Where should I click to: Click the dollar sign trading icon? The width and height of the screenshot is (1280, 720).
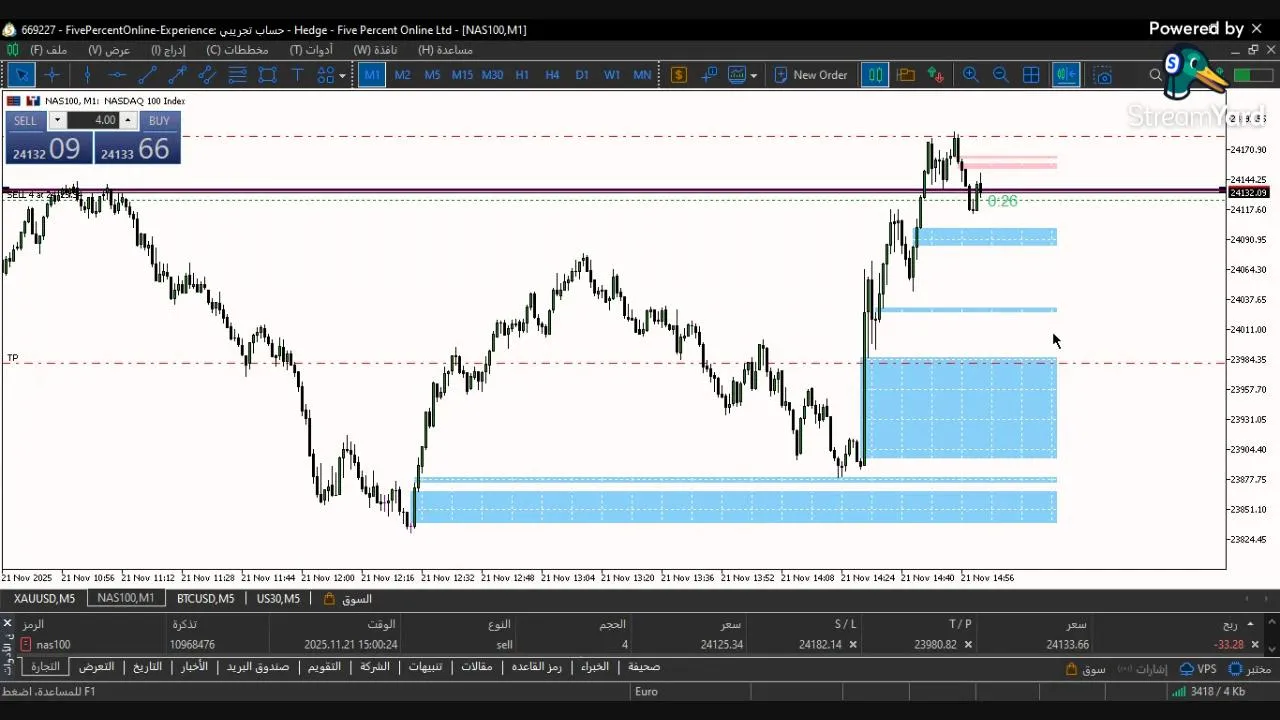(679, 75)
